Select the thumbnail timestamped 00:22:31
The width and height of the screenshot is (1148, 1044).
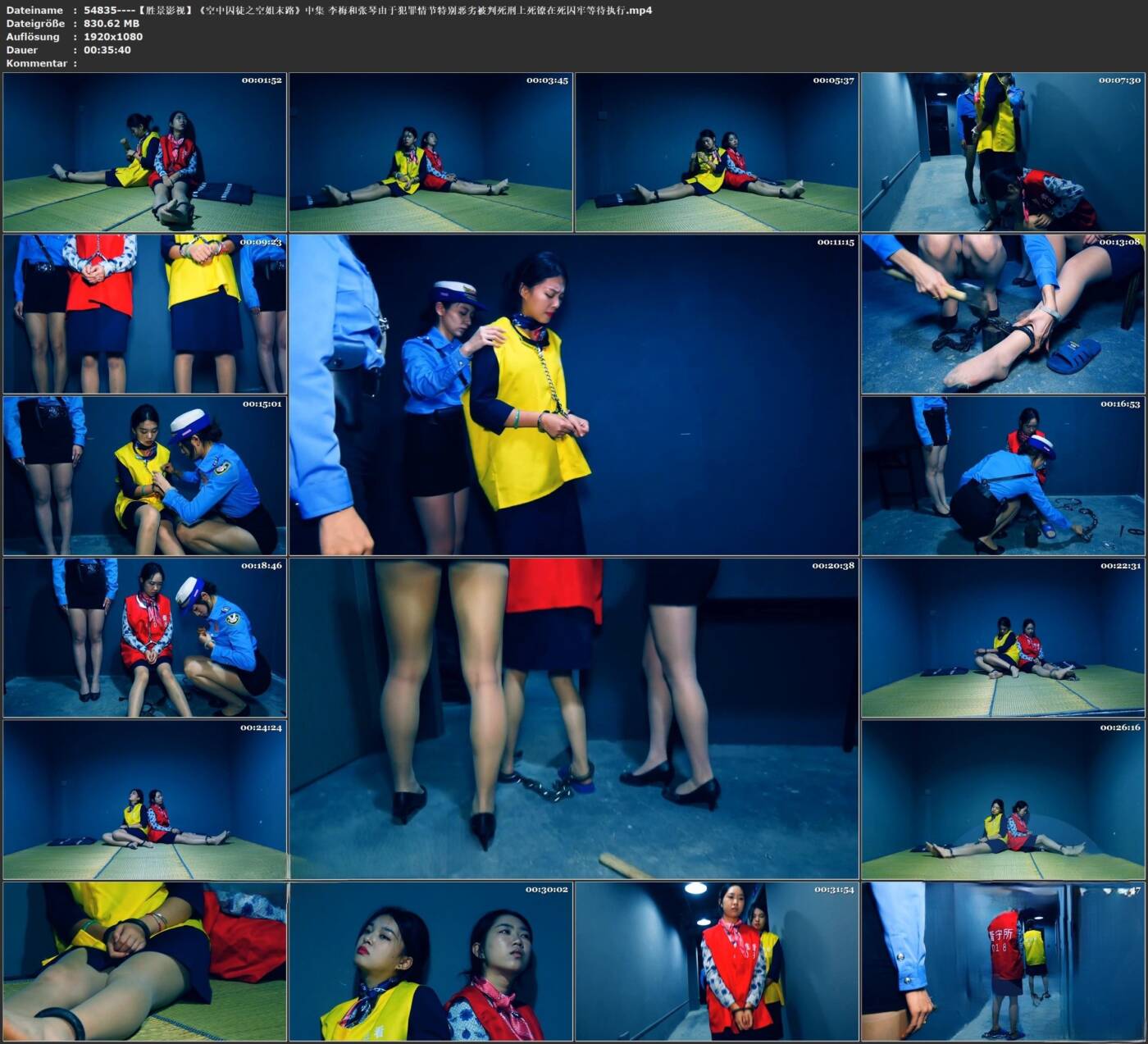coord(1003,637)
